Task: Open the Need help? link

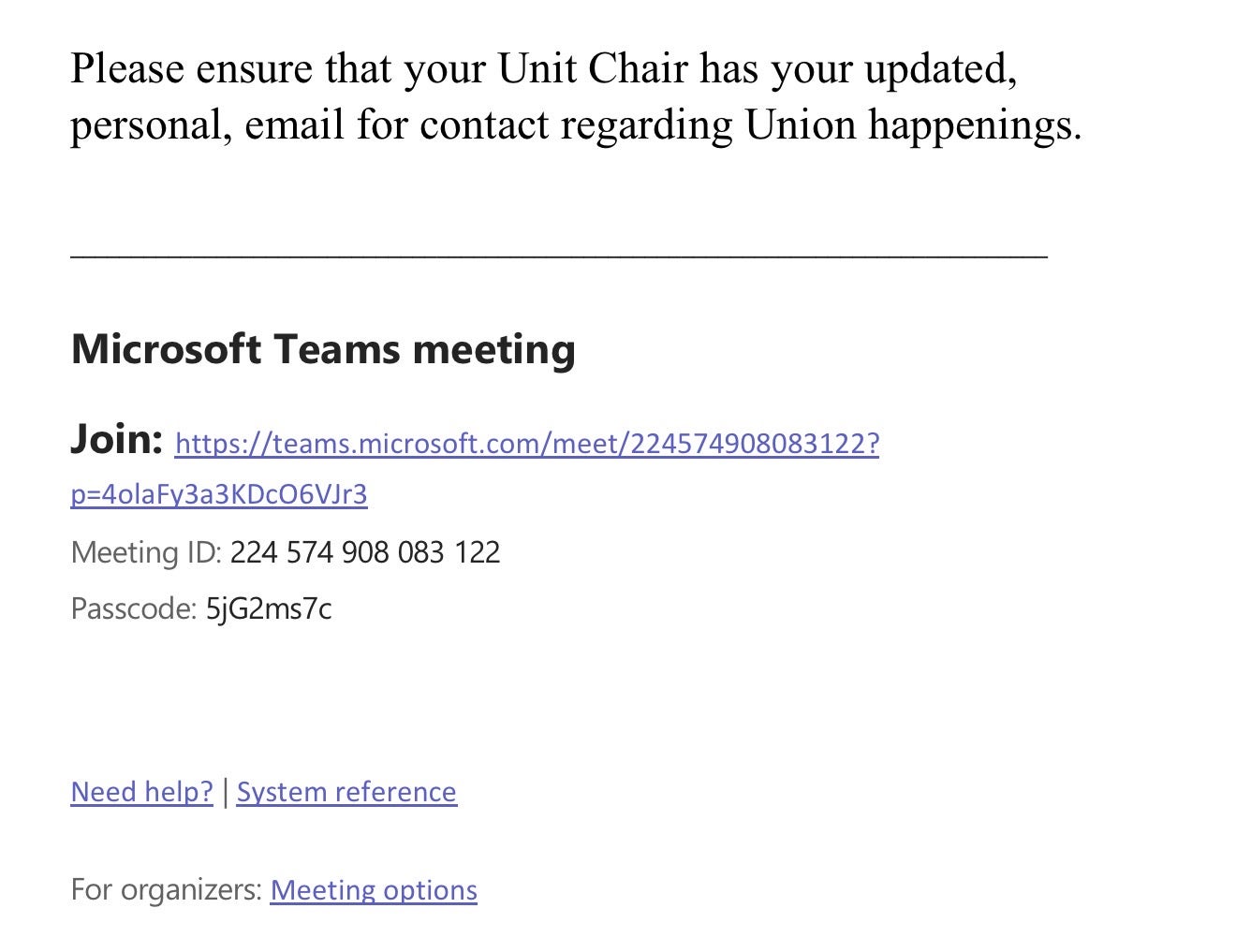Action: click(142, 792)
